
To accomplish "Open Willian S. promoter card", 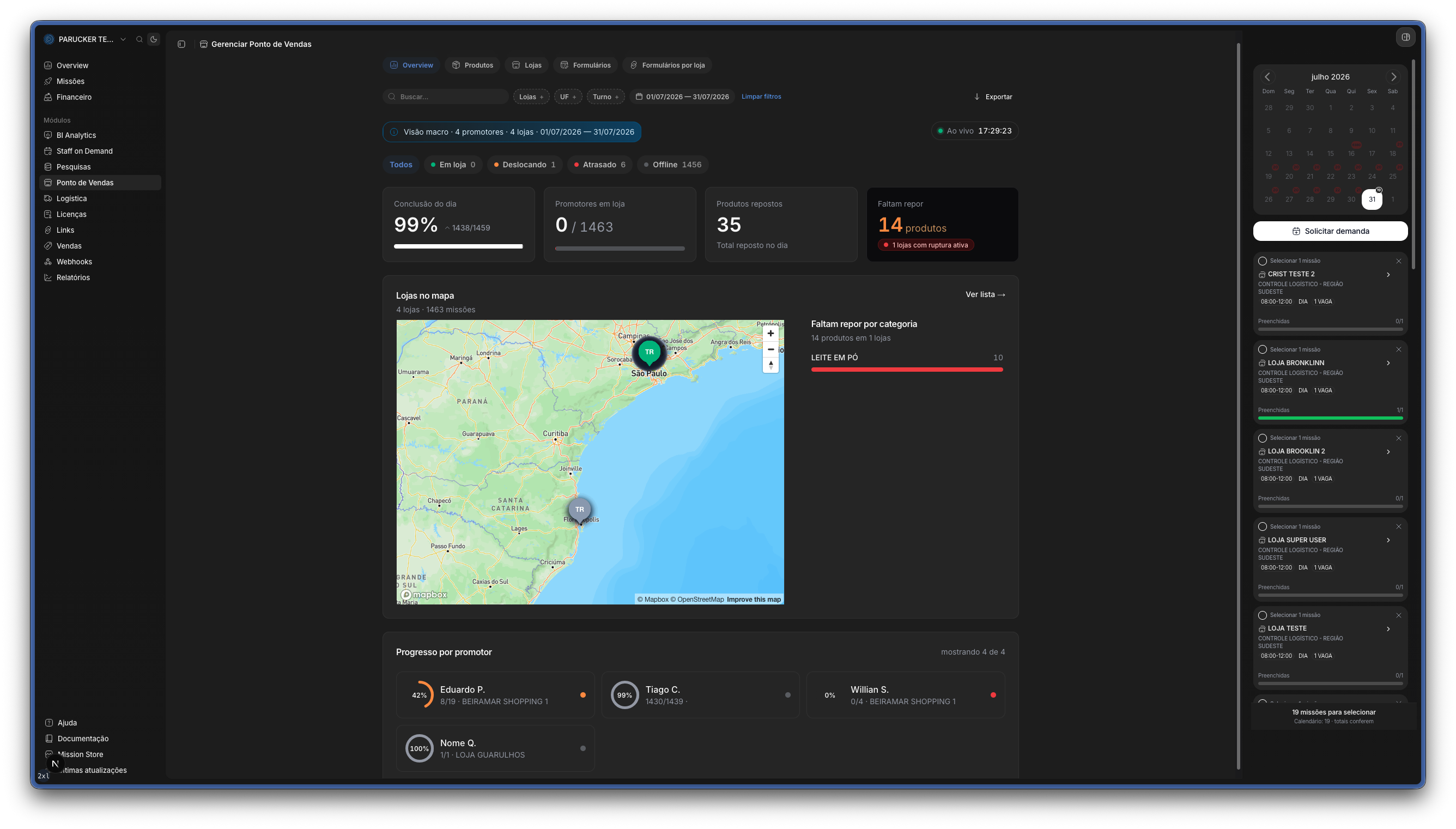I will [x=906, y=695].
